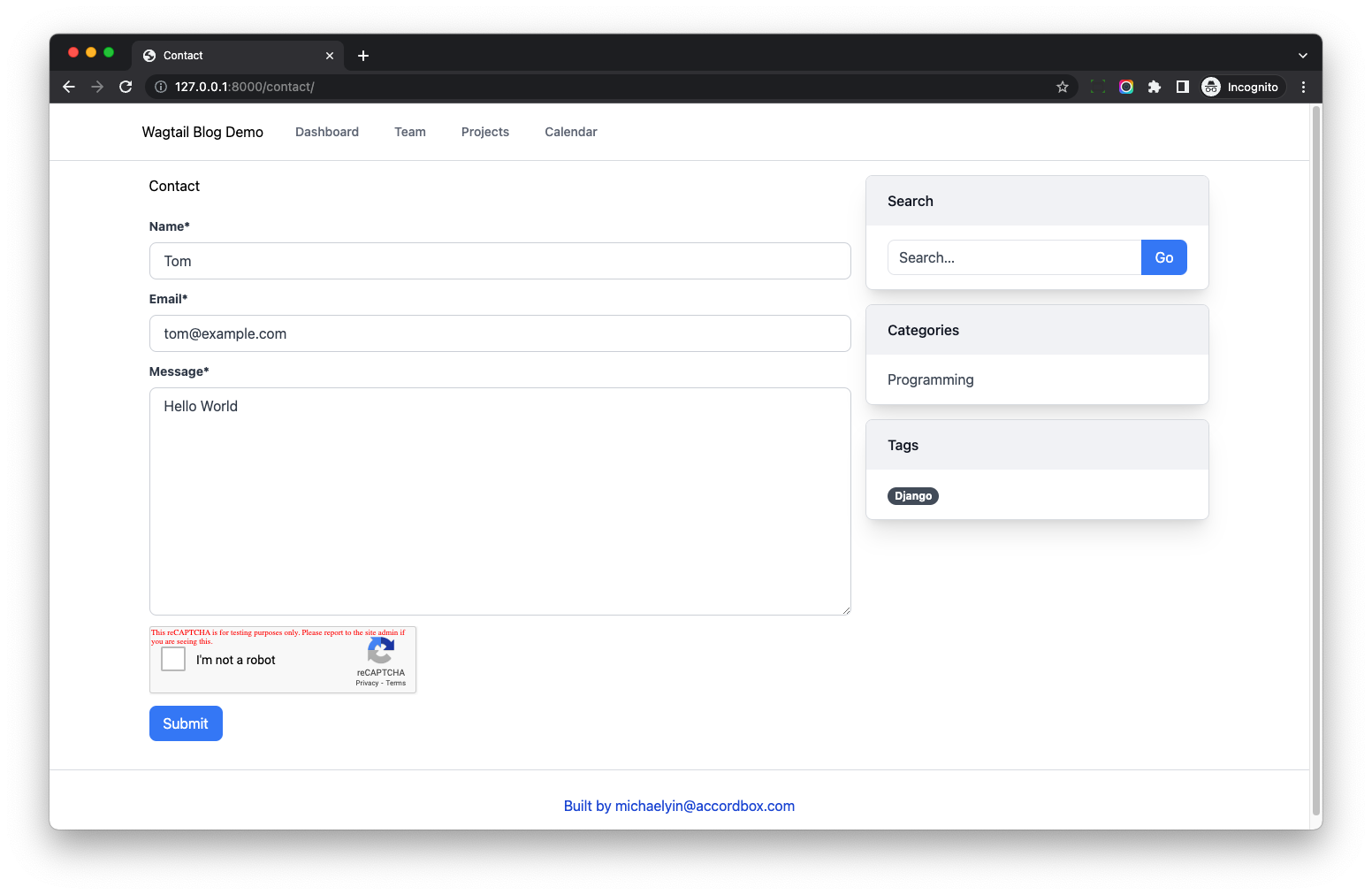
Task: Go to the Projects nav item
Action: tap(484, 132)
